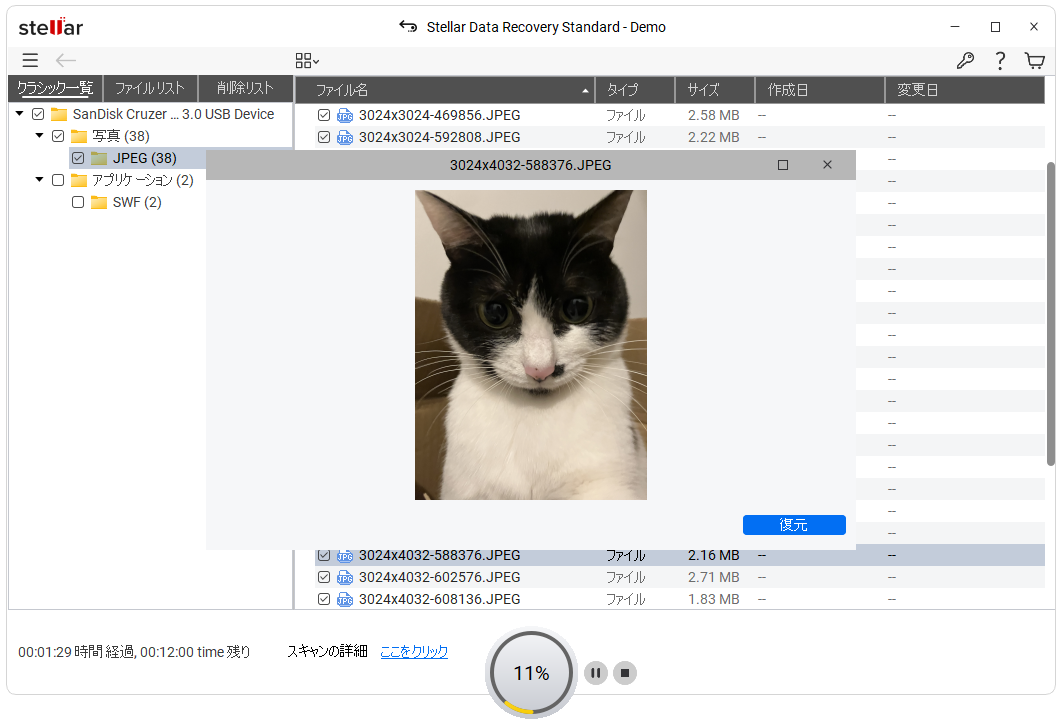
Task: Uncheck the JPEG (38) folder checkbox
Action: [x=78, y=158]
